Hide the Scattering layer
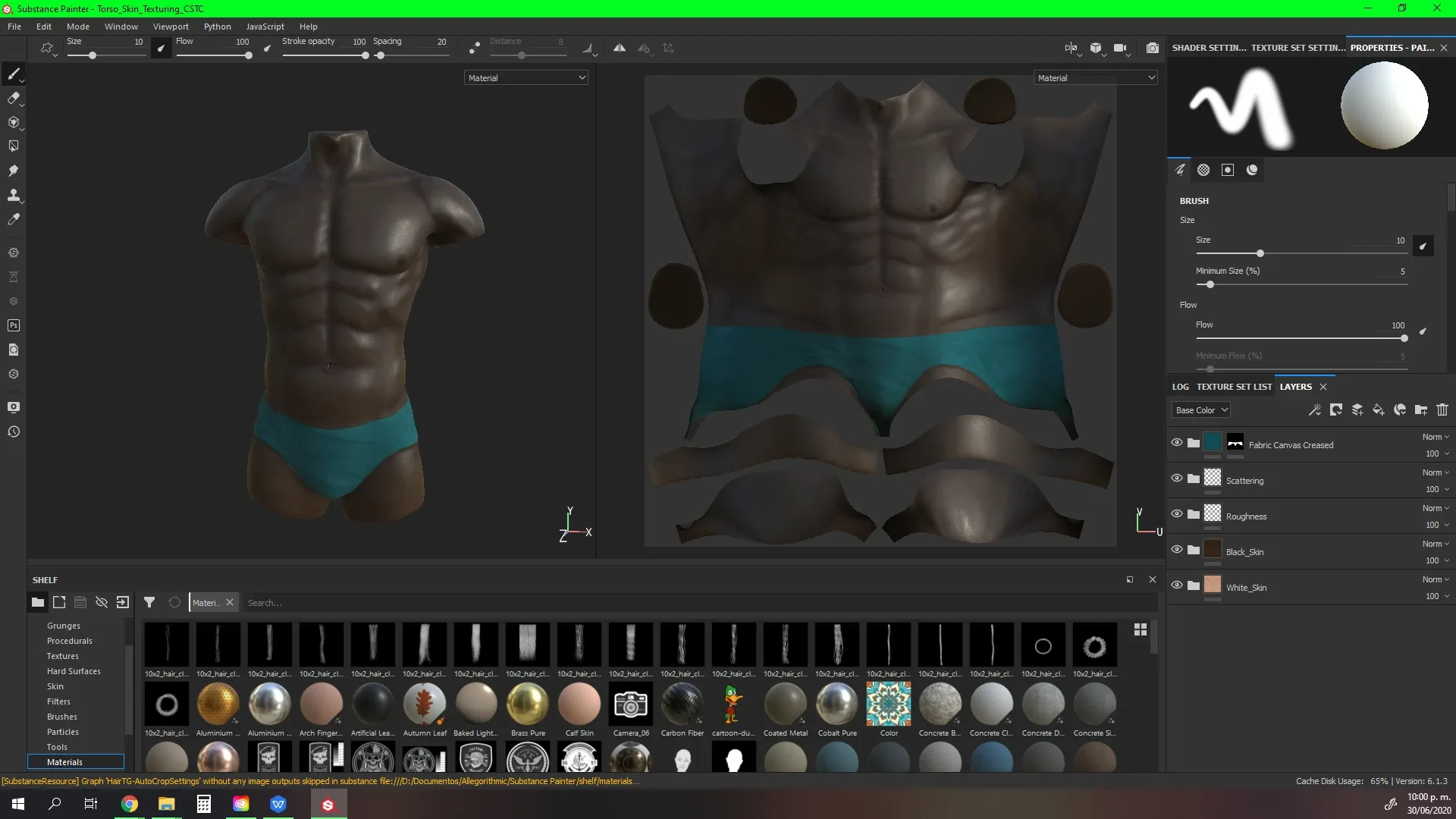Image resolution: width=1456 pixels, height=819 pixels. click(x=1177, y=478)
